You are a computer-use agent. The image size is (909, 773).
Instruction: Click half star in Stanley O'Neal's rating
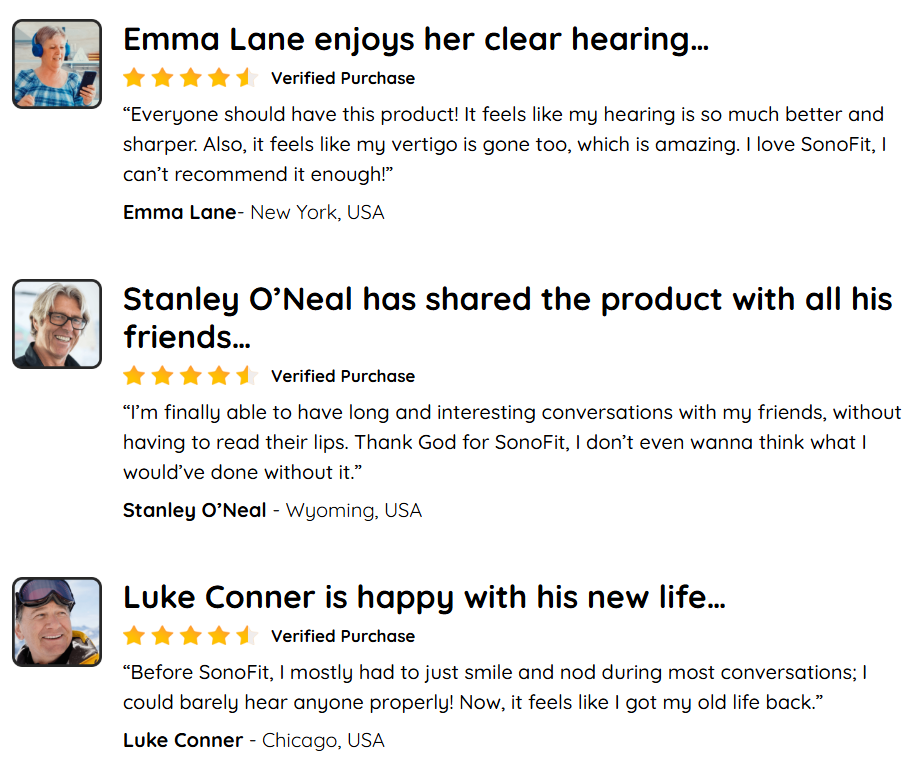pos(248,376)
